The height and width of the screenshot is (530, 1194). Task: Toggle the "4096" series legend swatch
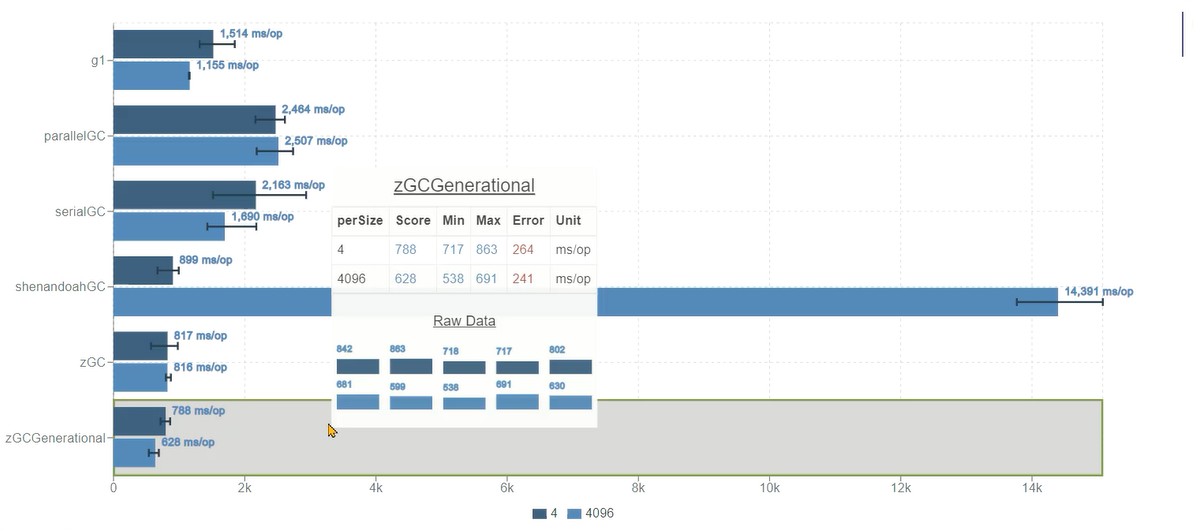point(574,514)
